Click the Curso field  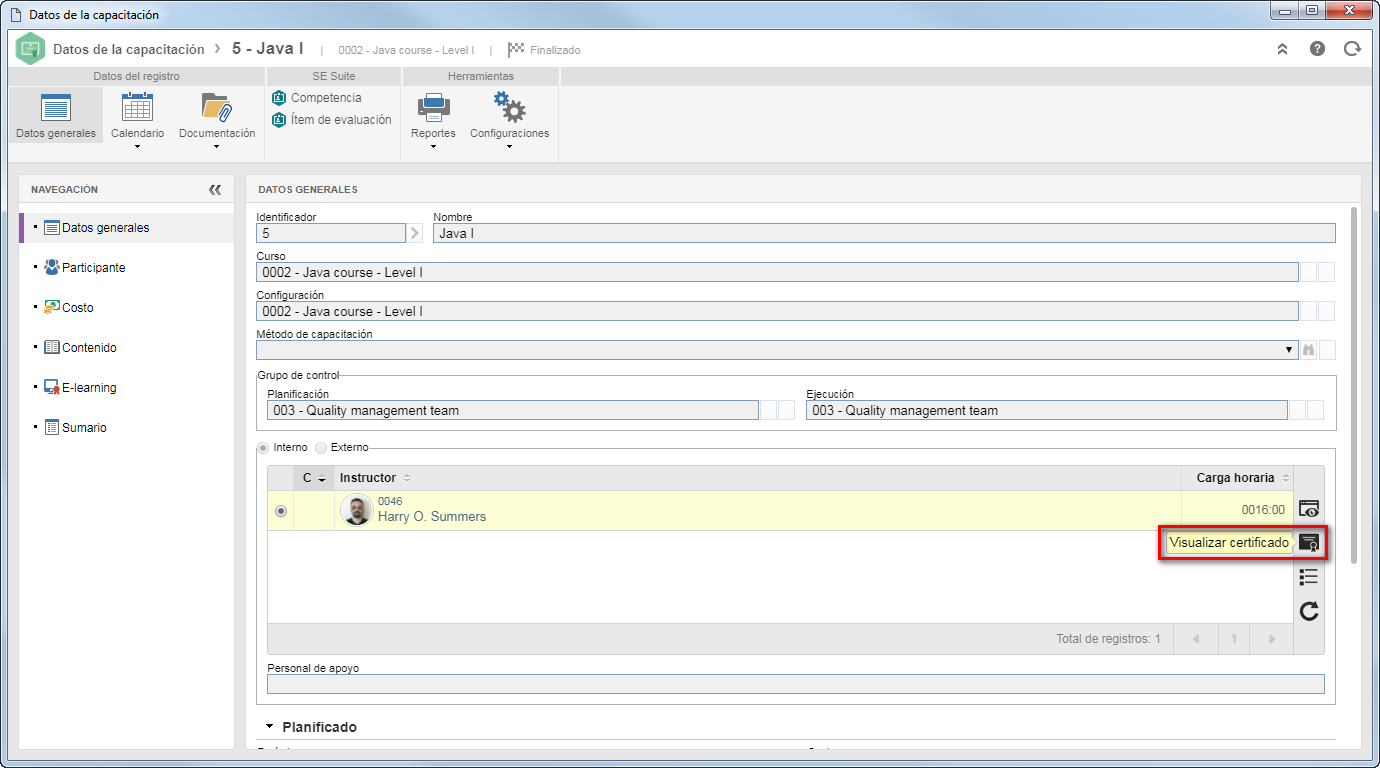(777, 272)
